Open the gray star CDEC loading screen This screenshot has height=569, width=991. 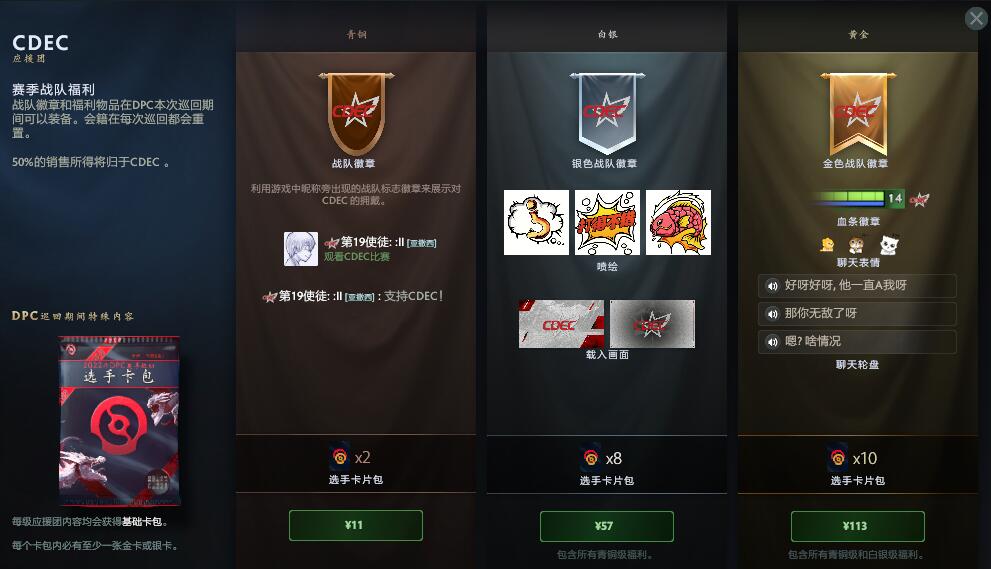tap(652, 324)
